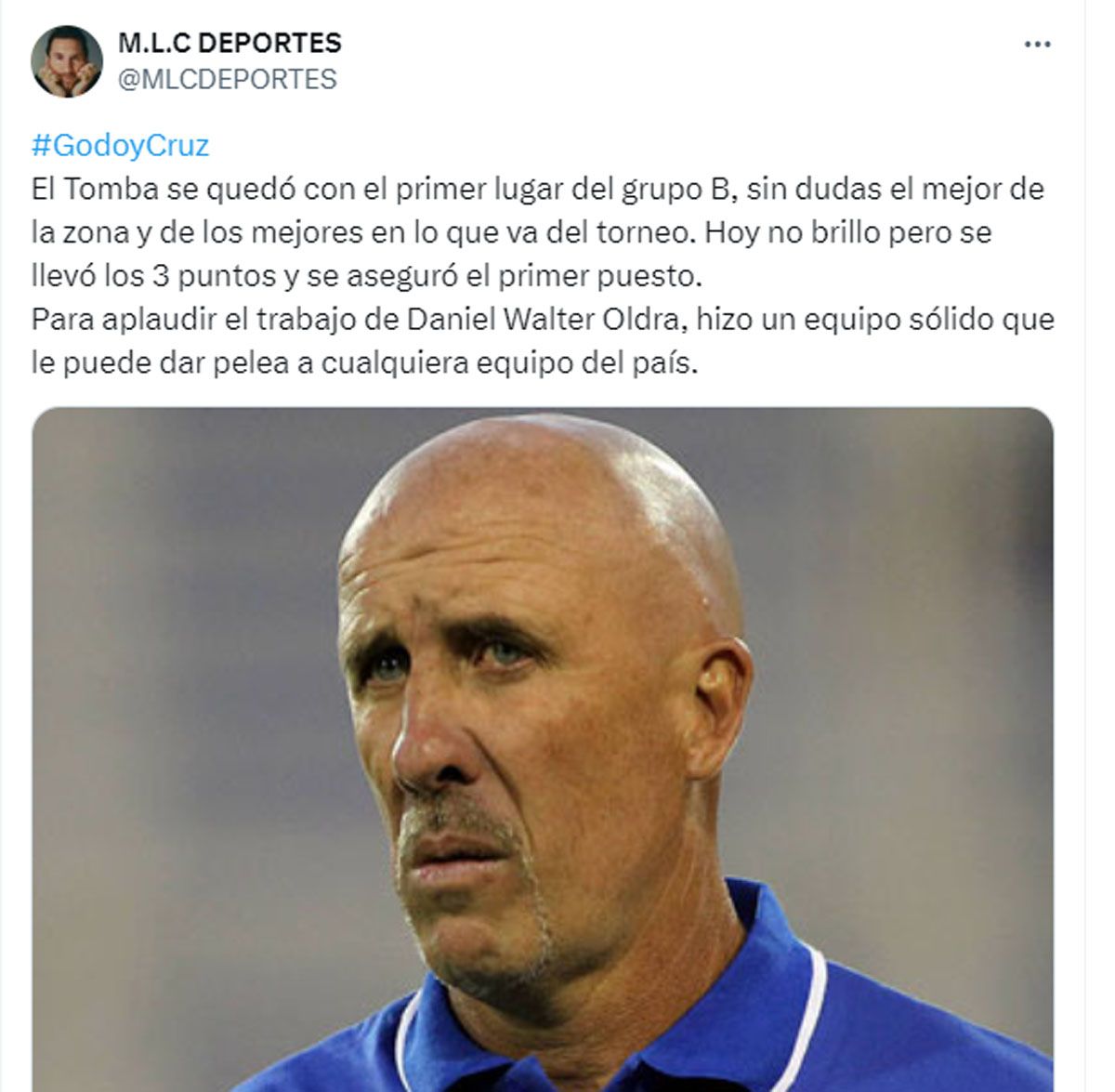Screen dimensions: 1115x1092
Task: Open the three-dot more options menu
Action: pyautogui.click(x=1037, y=45)
